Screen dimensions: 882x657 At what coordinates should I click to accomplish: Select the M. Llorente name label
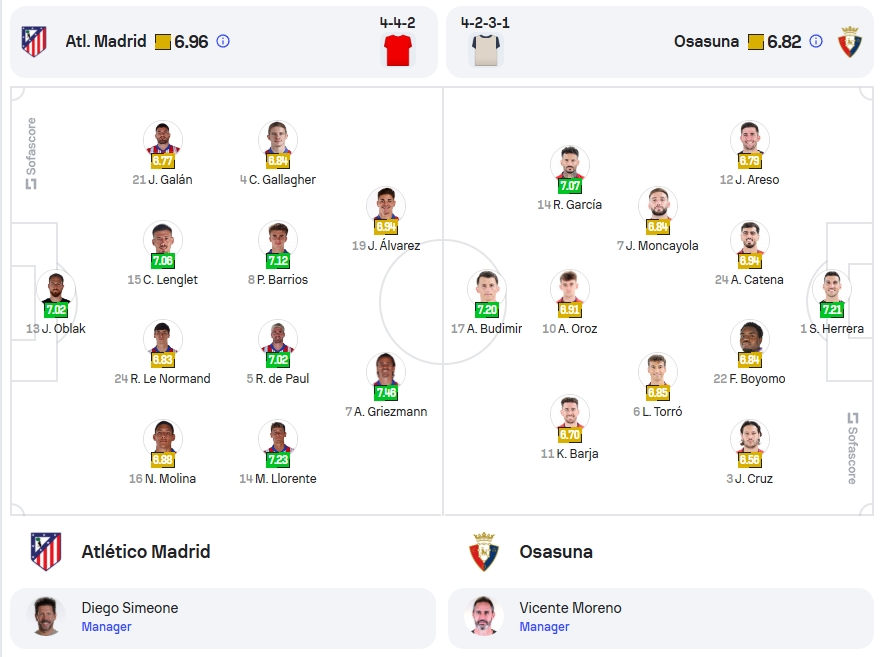click(286, 479)
